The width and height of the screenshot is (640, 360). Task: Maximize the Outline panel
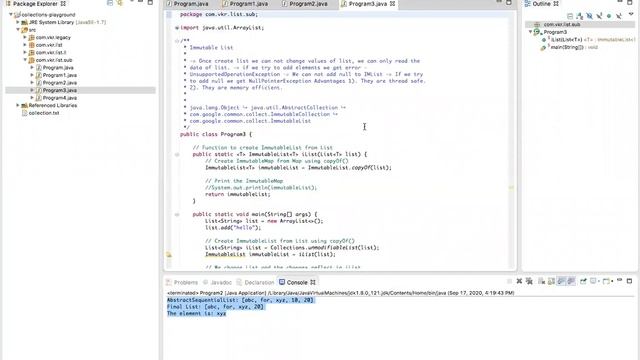coord(630,3)
